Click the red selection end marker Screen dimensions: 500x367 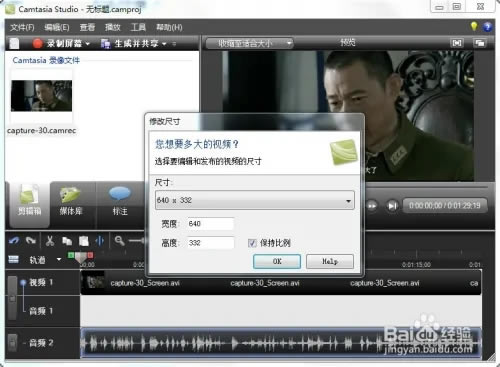pos(90,255)
